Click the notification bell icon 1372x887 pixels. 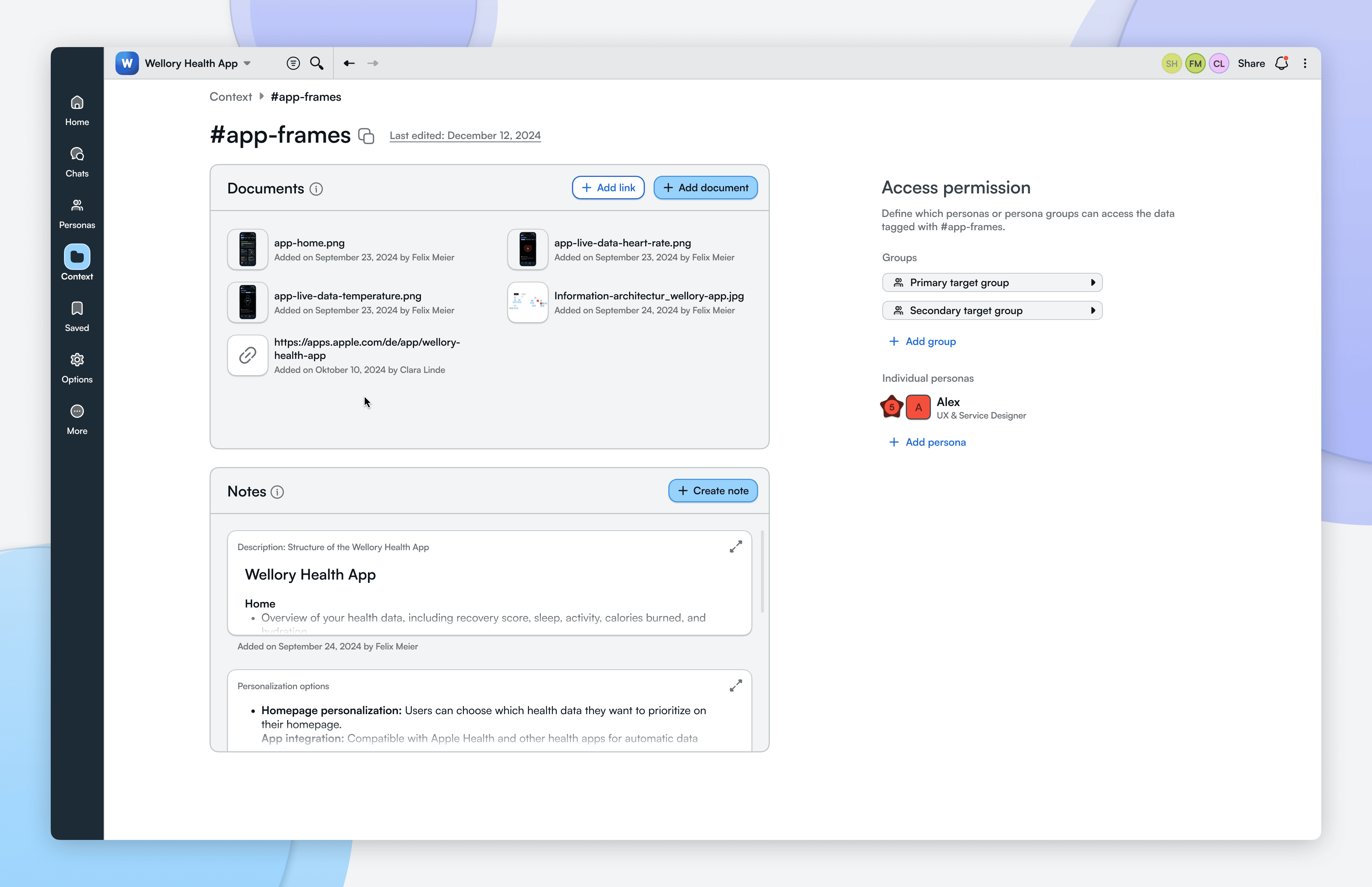(x=1281, y=63)
